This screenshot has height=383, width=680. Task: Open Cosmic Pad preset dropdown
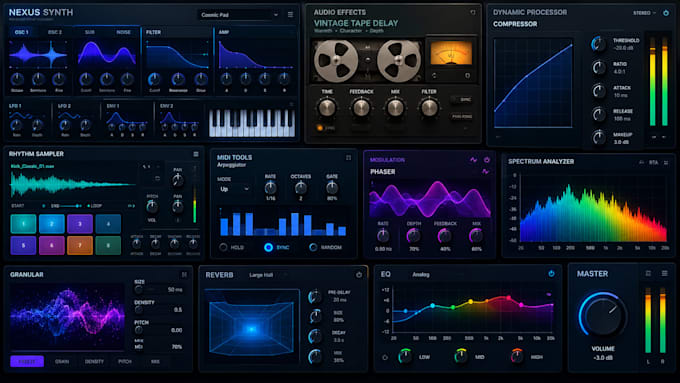click(239, 15)
